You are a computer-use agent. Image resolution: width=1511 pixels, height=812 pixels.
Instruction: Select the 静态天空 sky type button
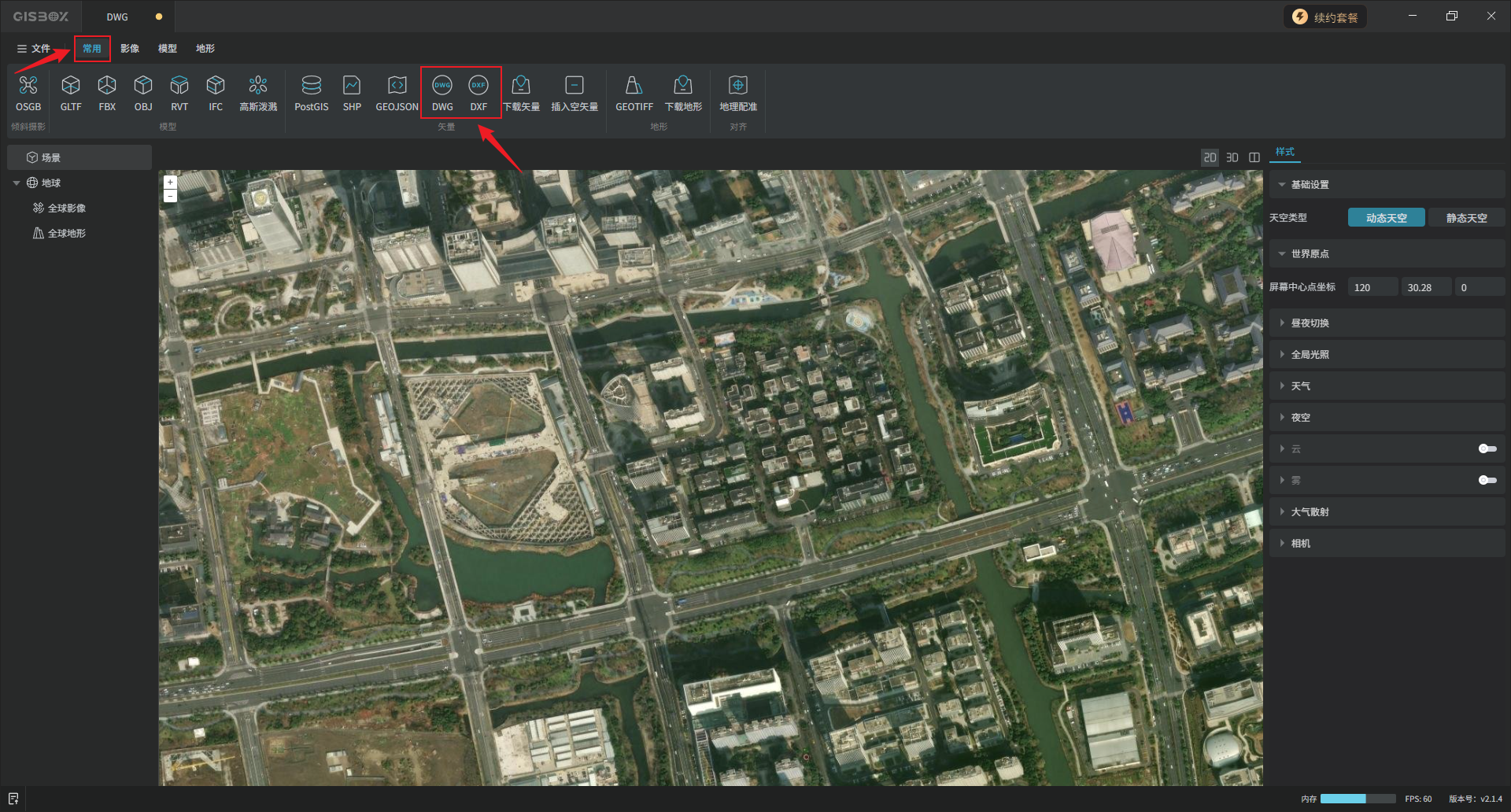[x=1465, y=218]
